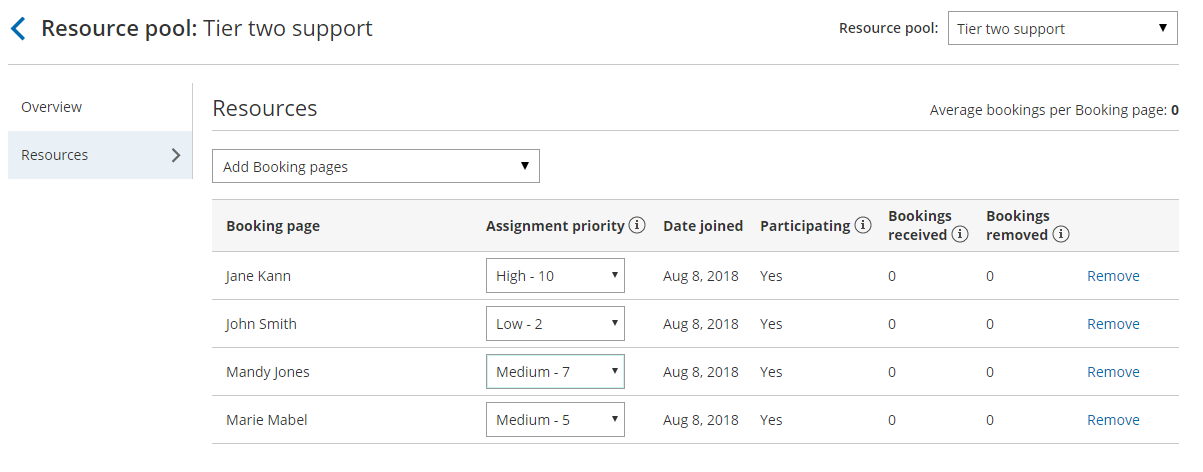Open the Resource pool selector dropdown

coord(1063,29)
